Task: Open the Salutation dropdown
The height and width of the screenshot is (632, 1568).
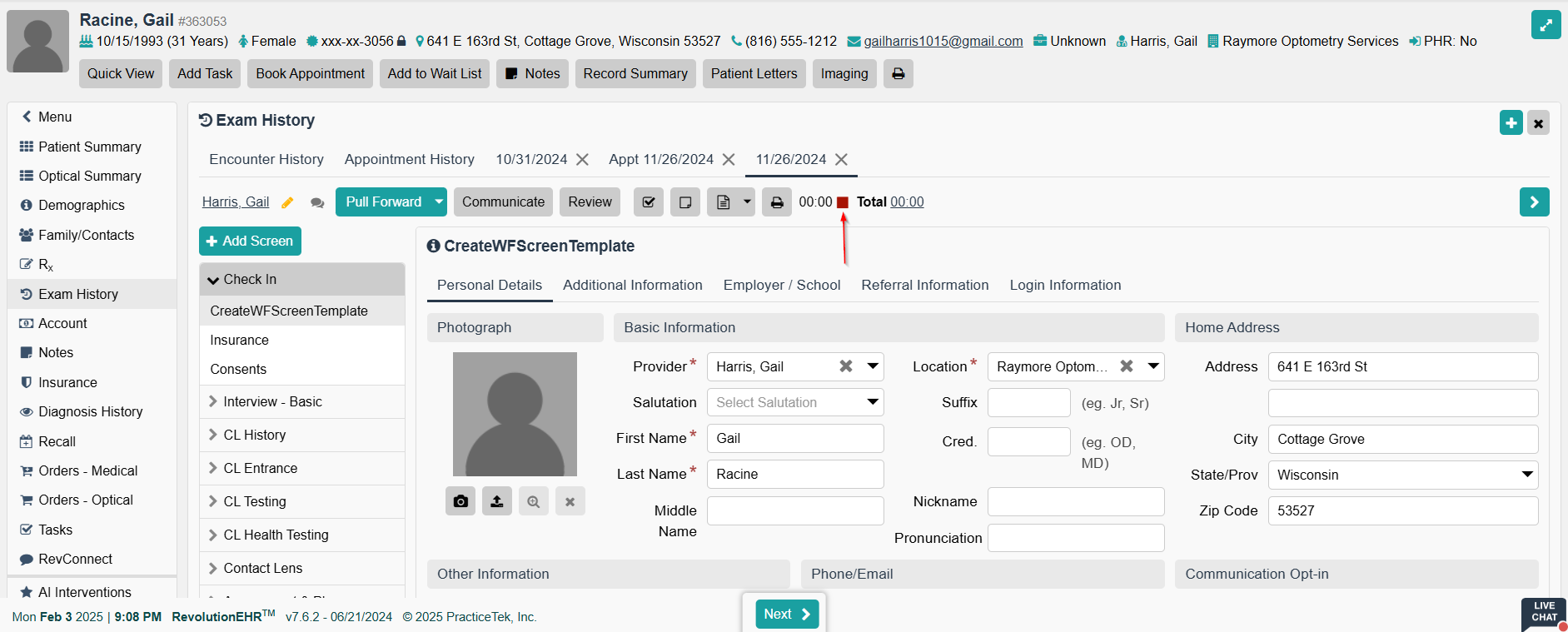Action: (x=794, y=402)
